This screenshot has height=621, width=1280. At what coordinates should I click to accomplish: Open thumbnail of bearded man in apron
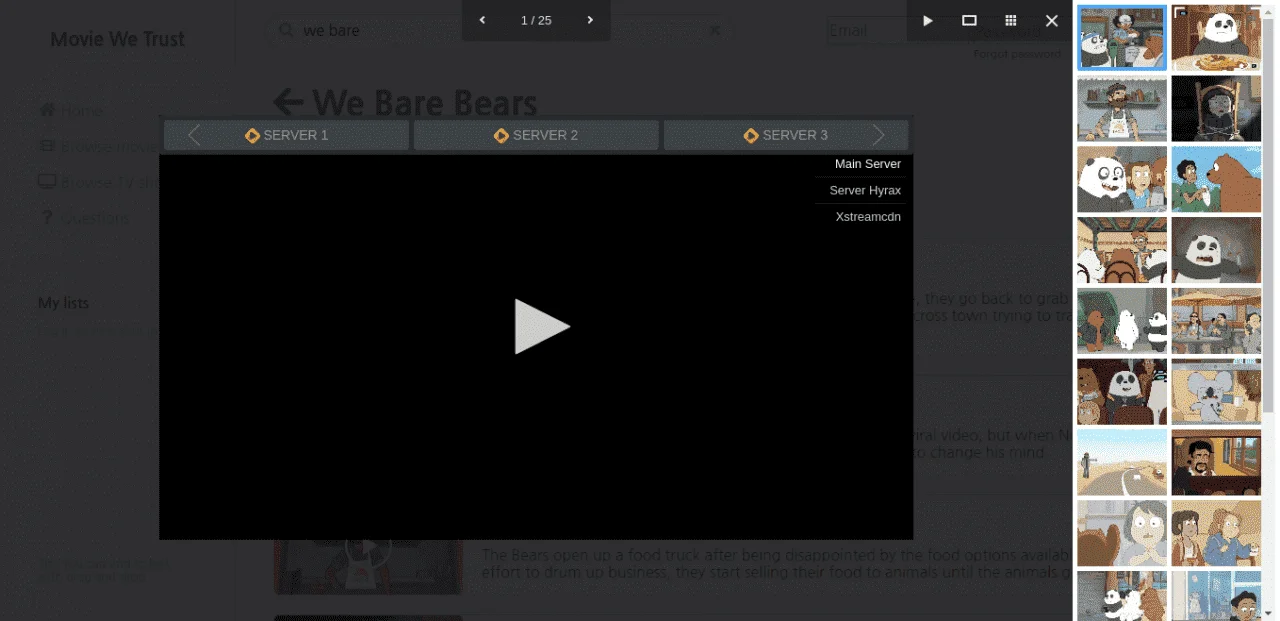pos(1122,109)
